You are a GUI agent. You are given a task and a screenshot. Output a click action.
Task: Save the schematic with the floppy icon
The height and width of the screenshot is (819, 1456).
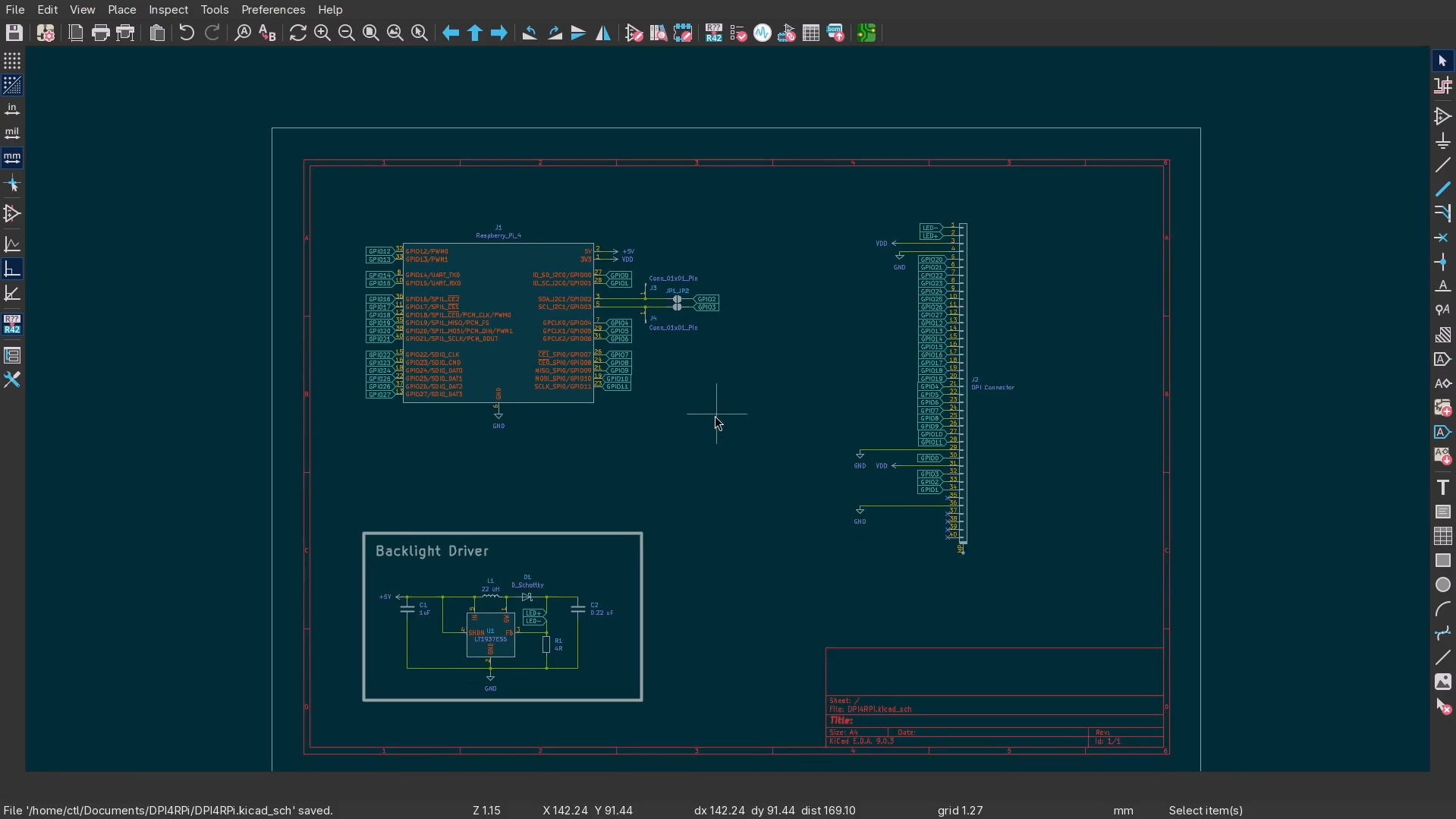tap(14, 33)
